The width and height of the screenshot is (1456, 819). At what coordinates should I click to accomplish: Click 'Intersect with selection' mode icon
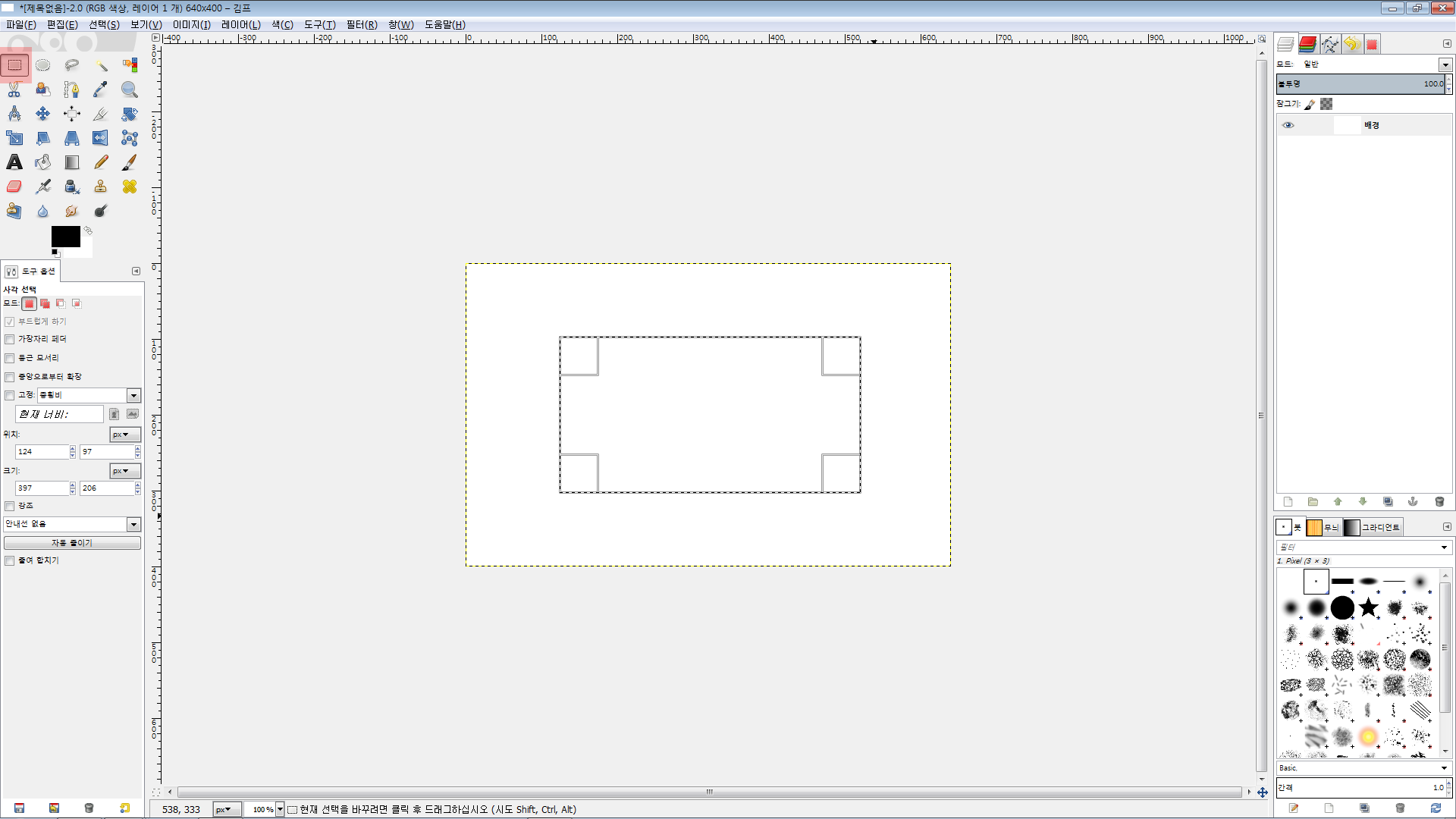pos(77,304)
